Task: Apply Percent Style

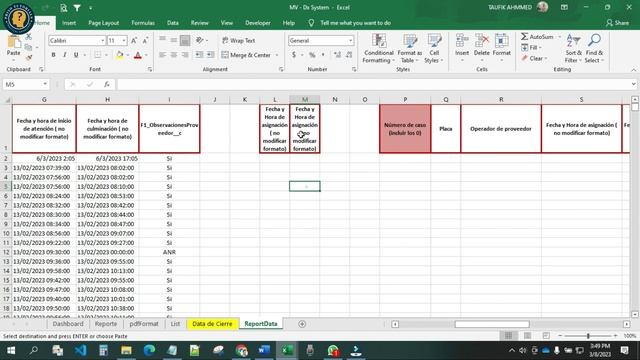Action: point(312,55)
